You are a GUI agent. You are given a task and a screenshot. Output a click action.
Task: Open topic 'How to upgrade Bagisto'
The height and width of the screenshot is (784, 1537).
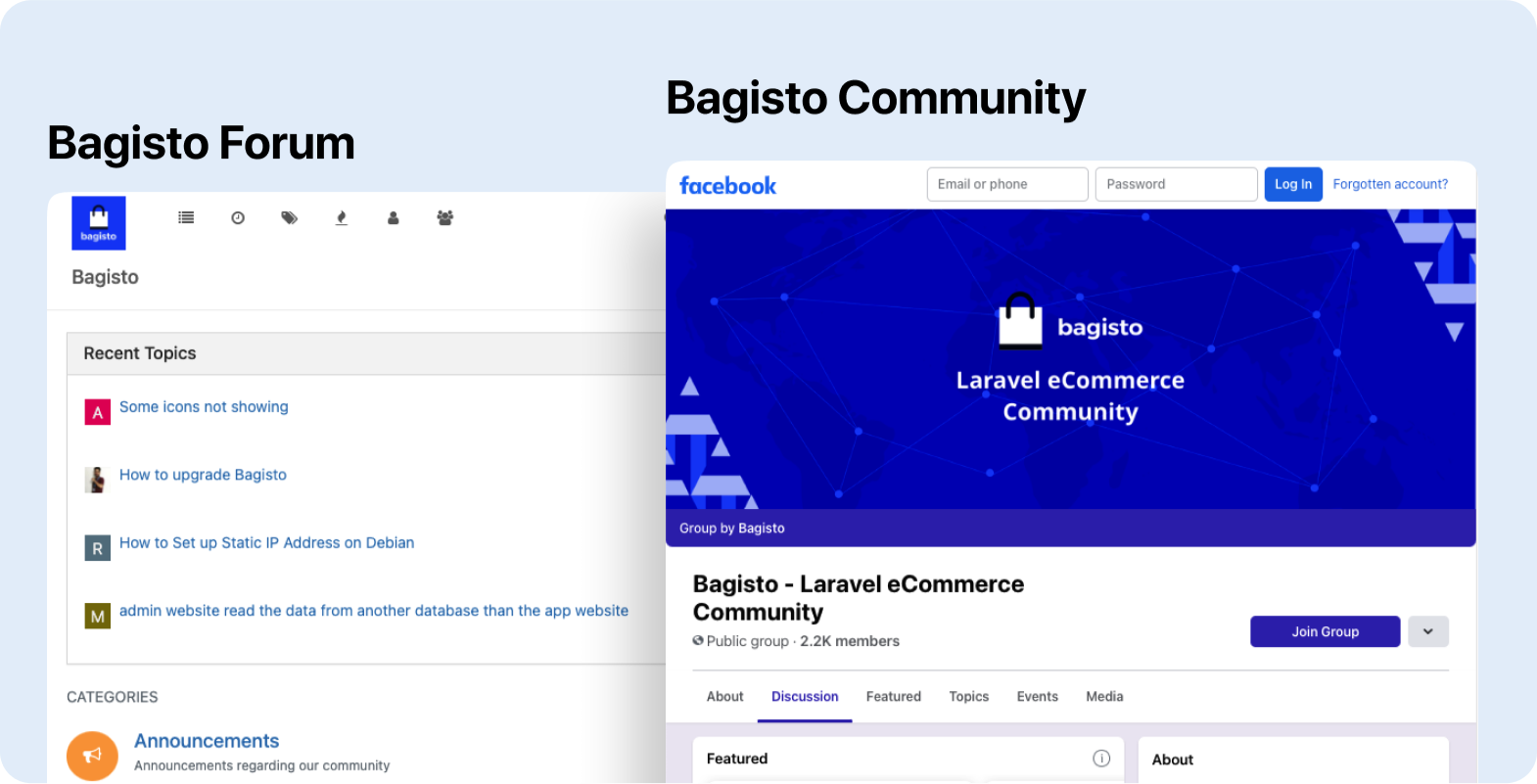tap(203, 475)
